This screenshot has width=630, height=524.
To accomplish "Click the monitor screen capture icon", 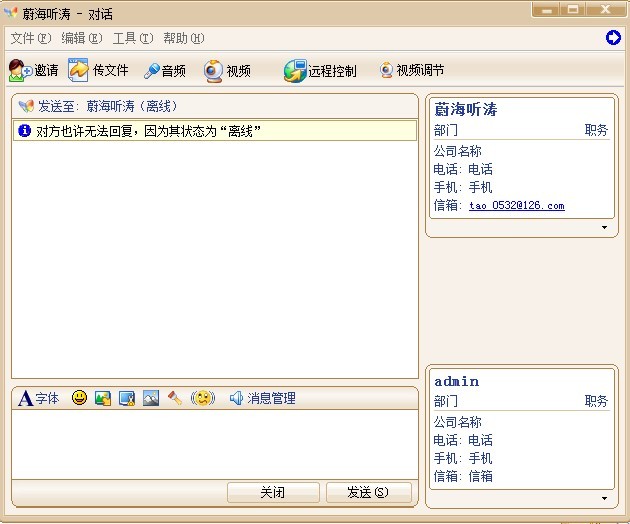I will [127, 398].
